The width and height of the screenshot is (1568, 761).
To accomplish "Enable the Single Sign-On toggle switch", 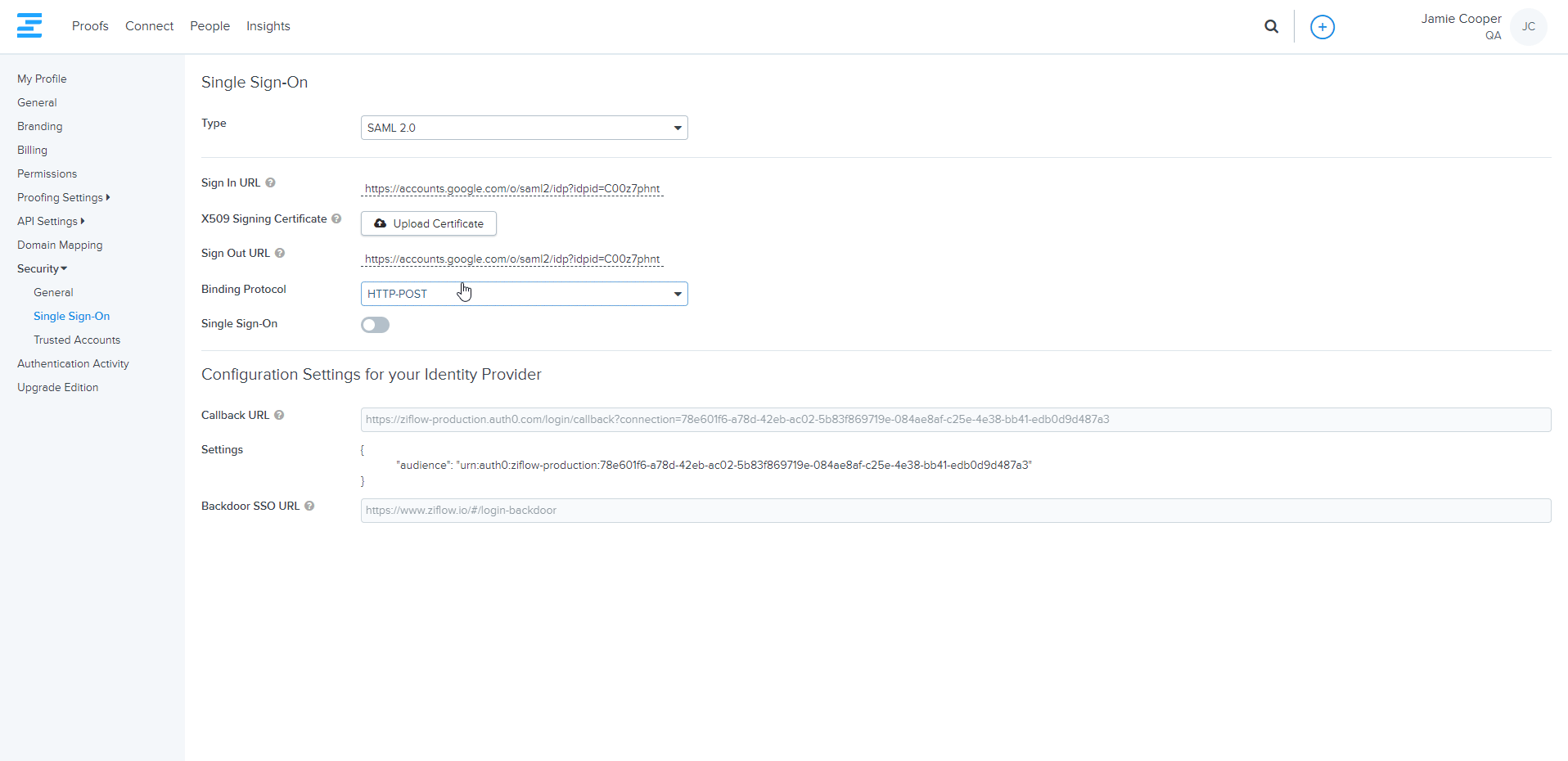I will tap(375, 325).
